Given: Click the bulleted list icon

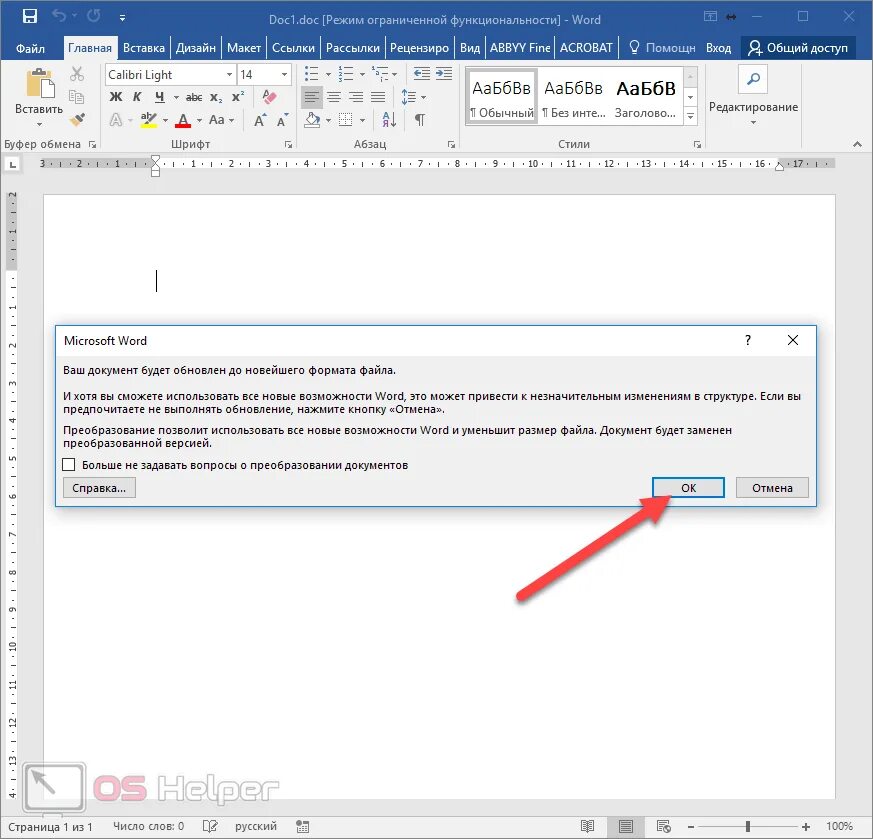Looking at the screenshot, I should point(312,73).
